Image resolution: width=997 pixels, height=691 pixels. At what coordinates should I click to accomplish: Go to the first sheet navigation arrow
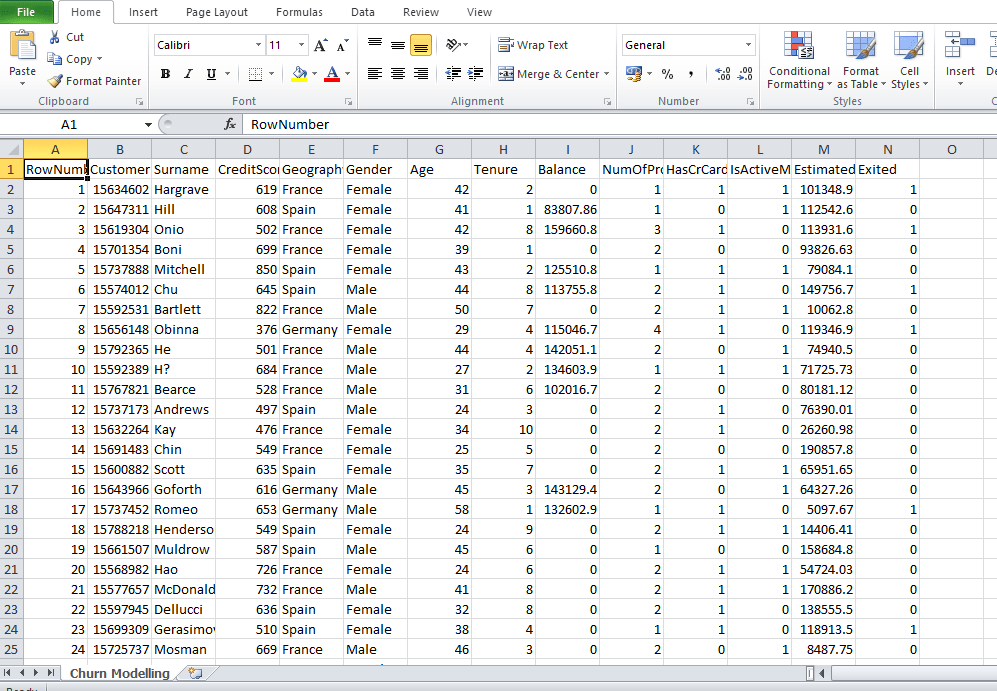8,673
